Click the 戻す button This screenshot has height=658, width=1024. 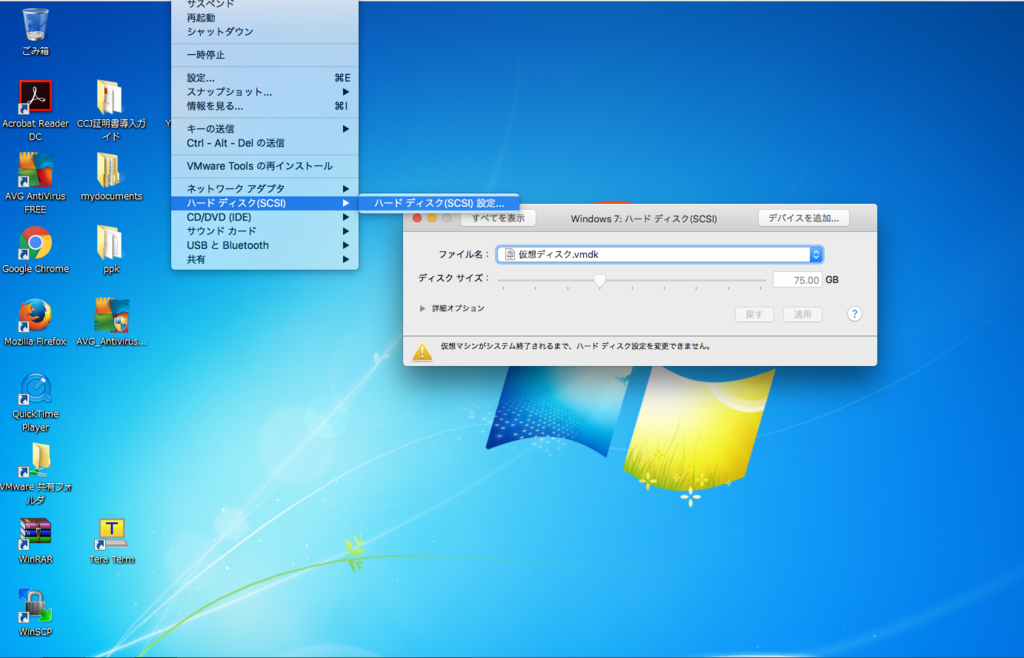(754, 314)
